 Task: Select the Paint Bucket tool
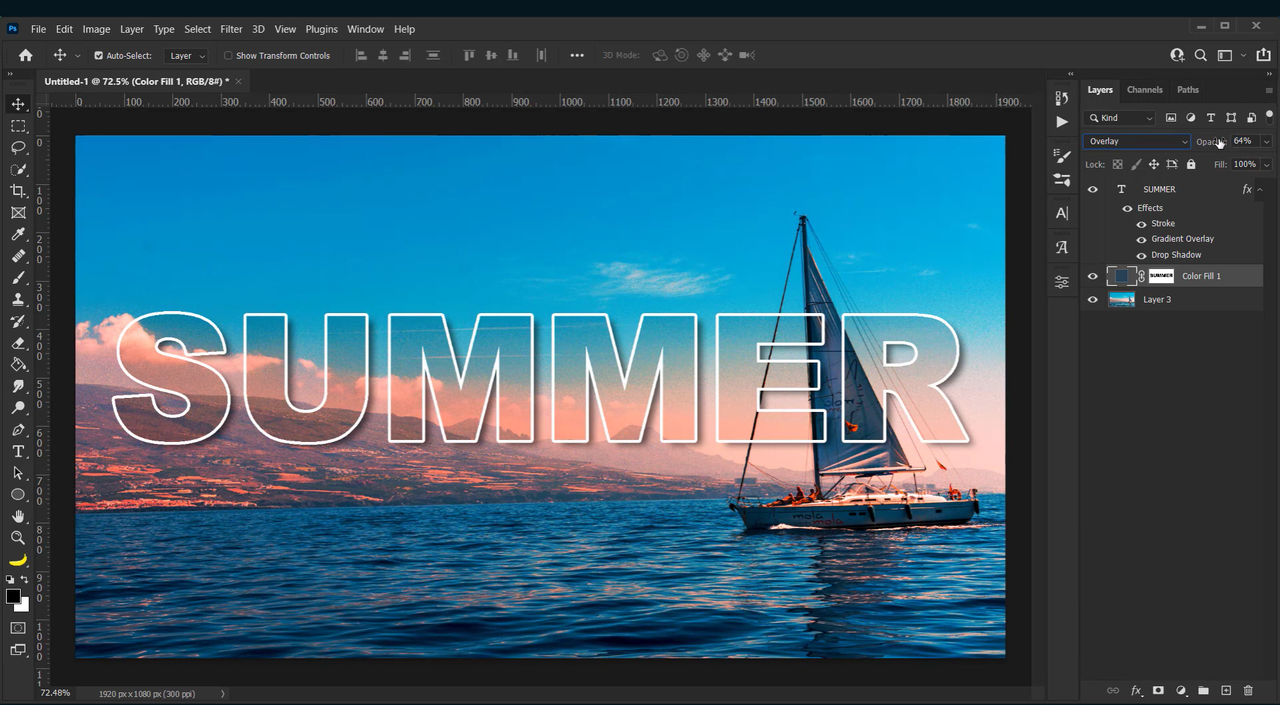[x=18, y=365]
